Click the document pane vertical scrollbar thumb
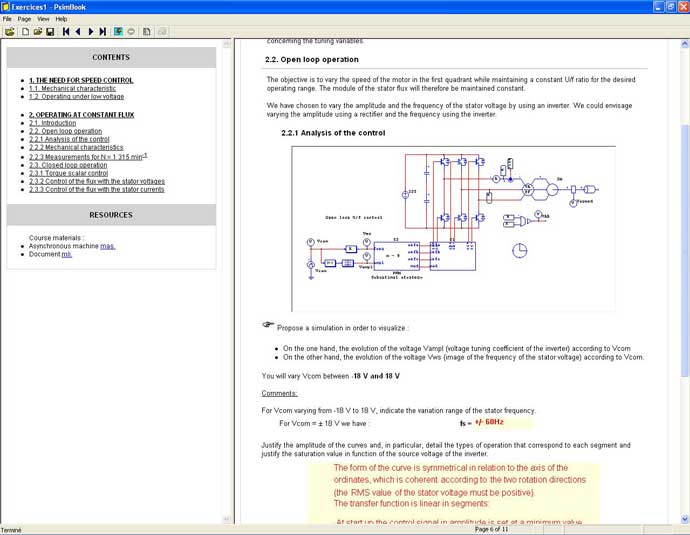This screenshot has width=690, height=535. pos(685,250)
